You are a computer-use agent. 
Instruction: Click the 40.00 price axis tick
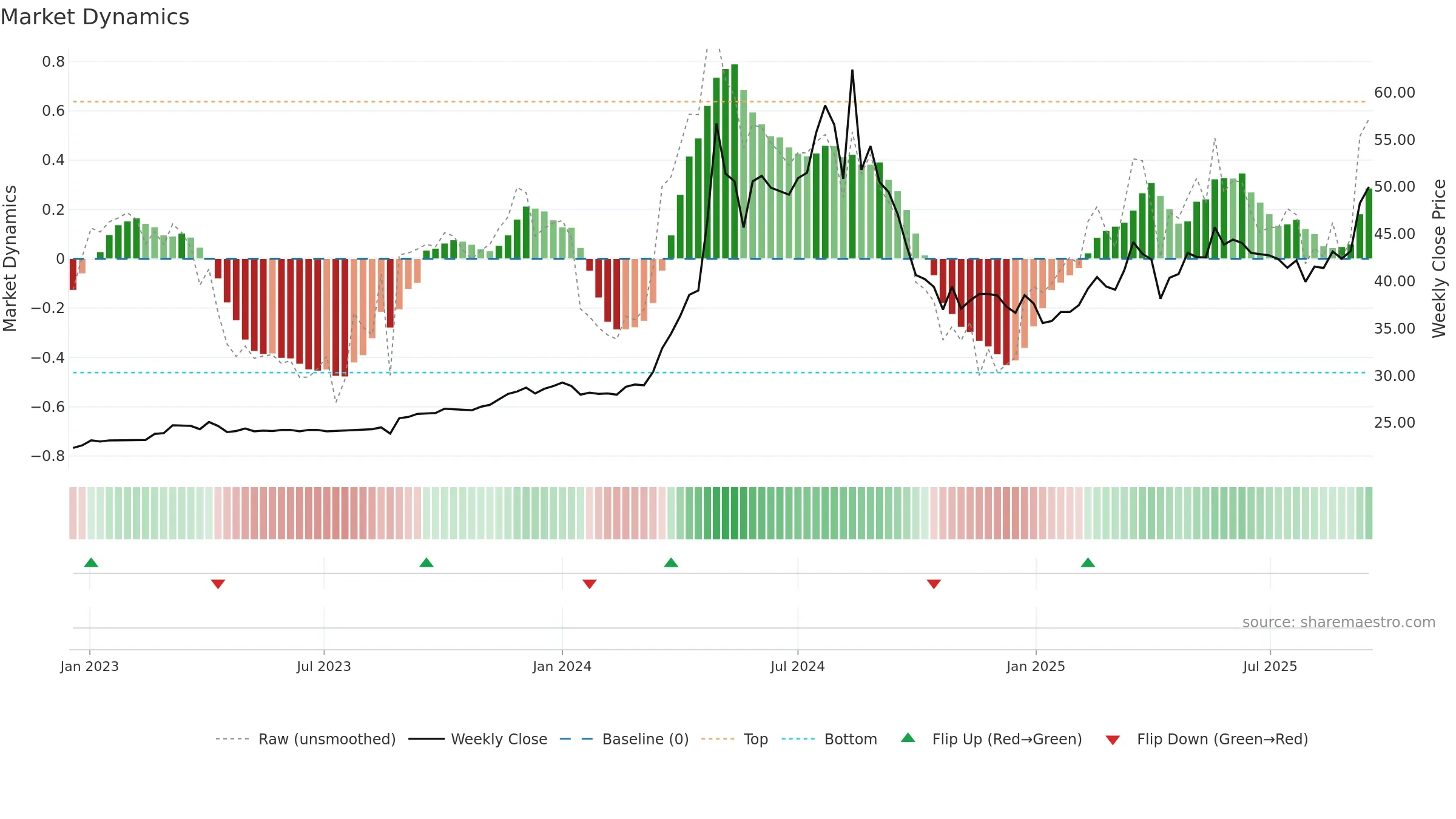(x=1395, y=281)
